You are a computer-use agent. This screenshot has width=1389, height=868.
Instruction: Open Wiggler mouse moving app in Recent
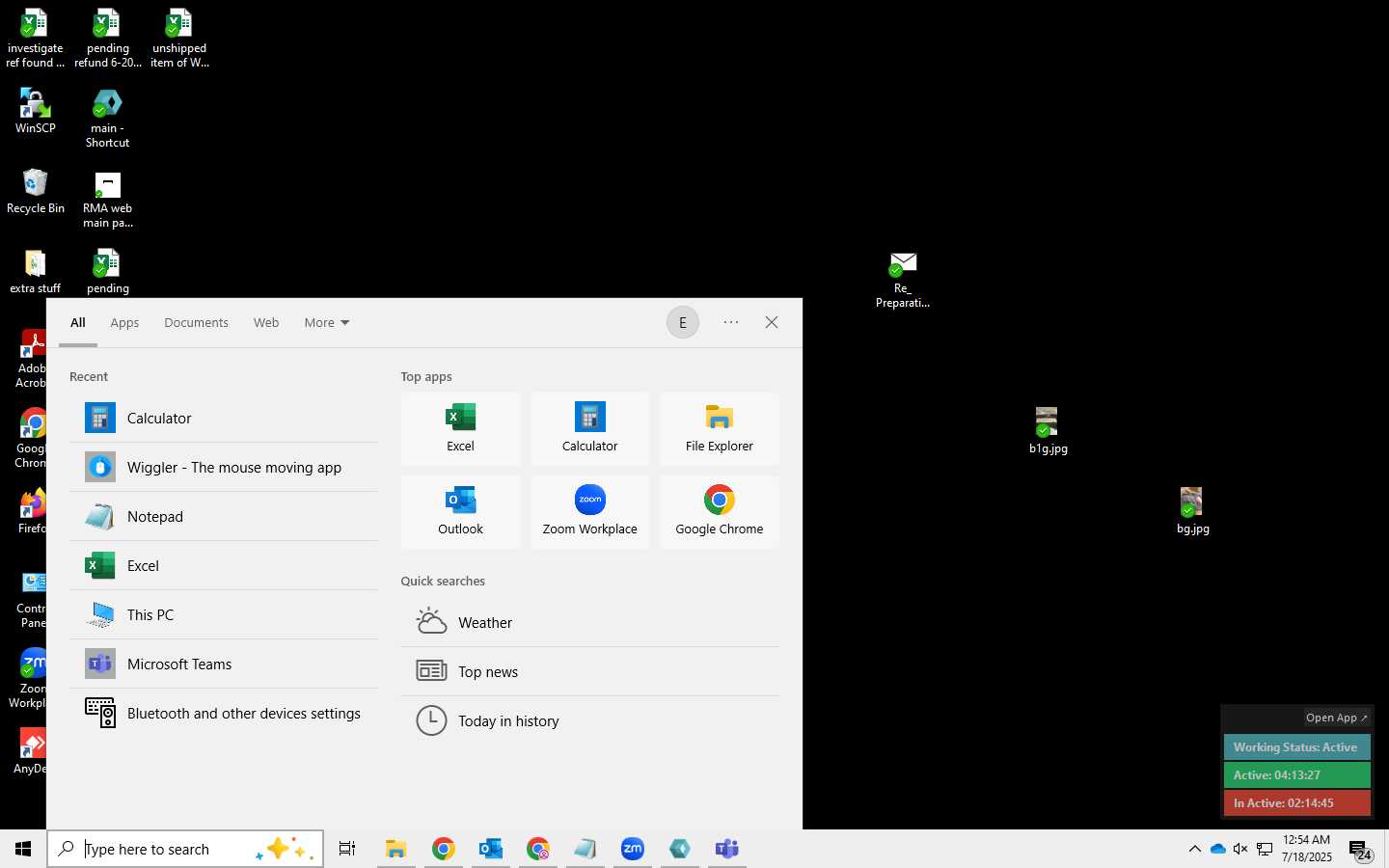(x=223, y=468)
